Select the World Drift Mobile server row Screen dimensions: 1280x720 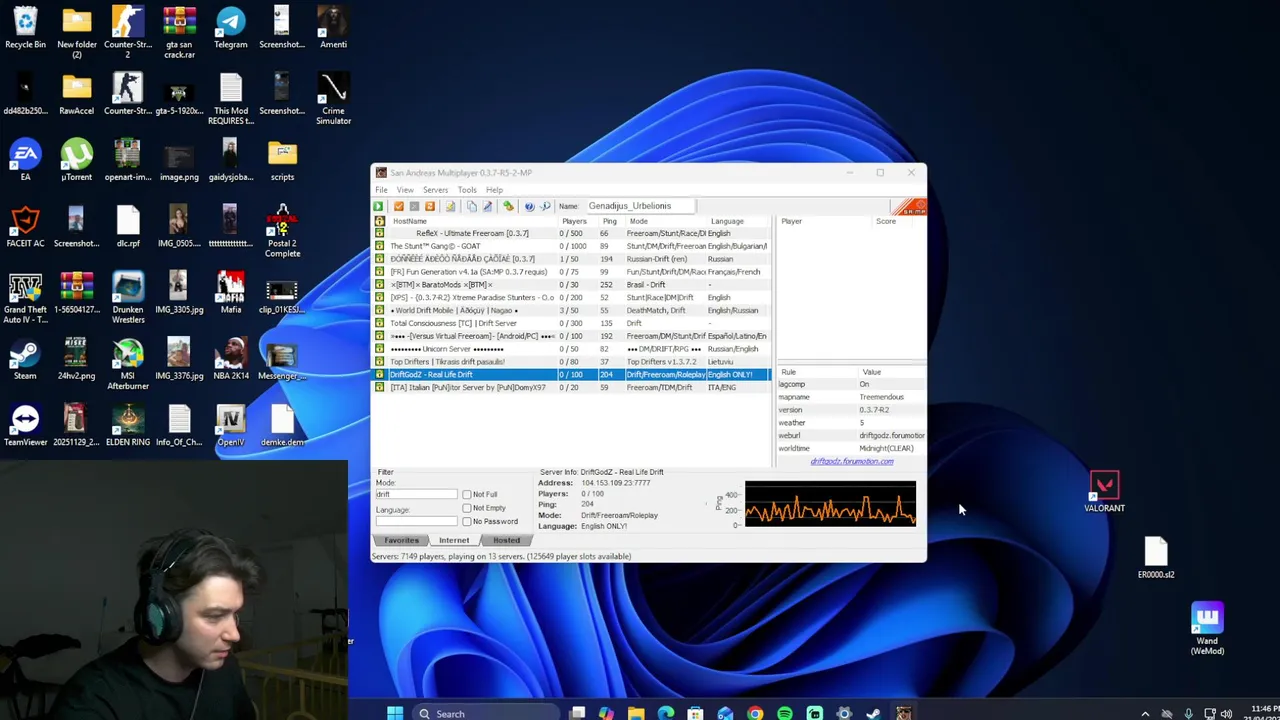[x=571, y=310]
